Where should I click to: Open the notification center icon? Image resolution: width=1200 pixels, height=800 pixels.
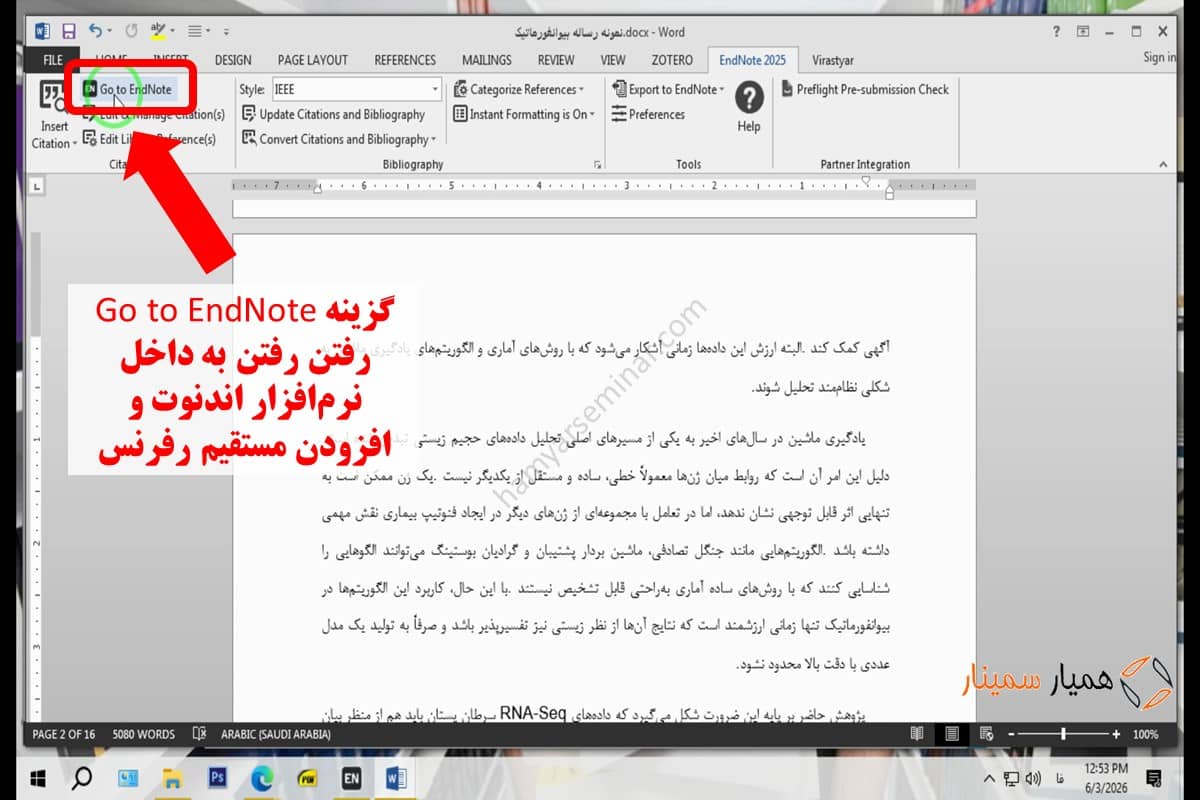coord(1154,777)
